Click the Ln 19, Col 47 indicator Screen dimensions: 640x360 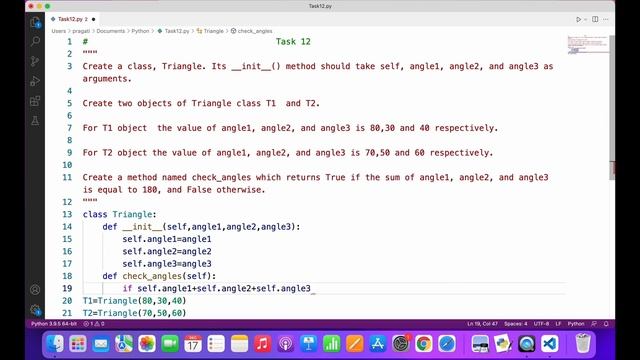[482, 324]
